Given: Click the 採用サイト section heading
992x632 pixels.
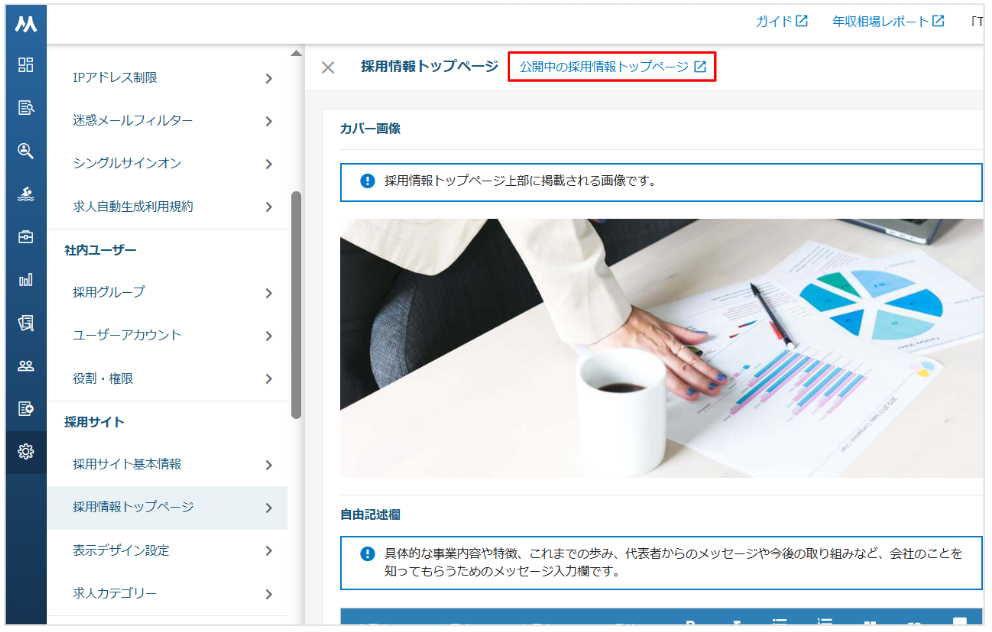Looking at the screenshot, I should click(x=94, y=422).
